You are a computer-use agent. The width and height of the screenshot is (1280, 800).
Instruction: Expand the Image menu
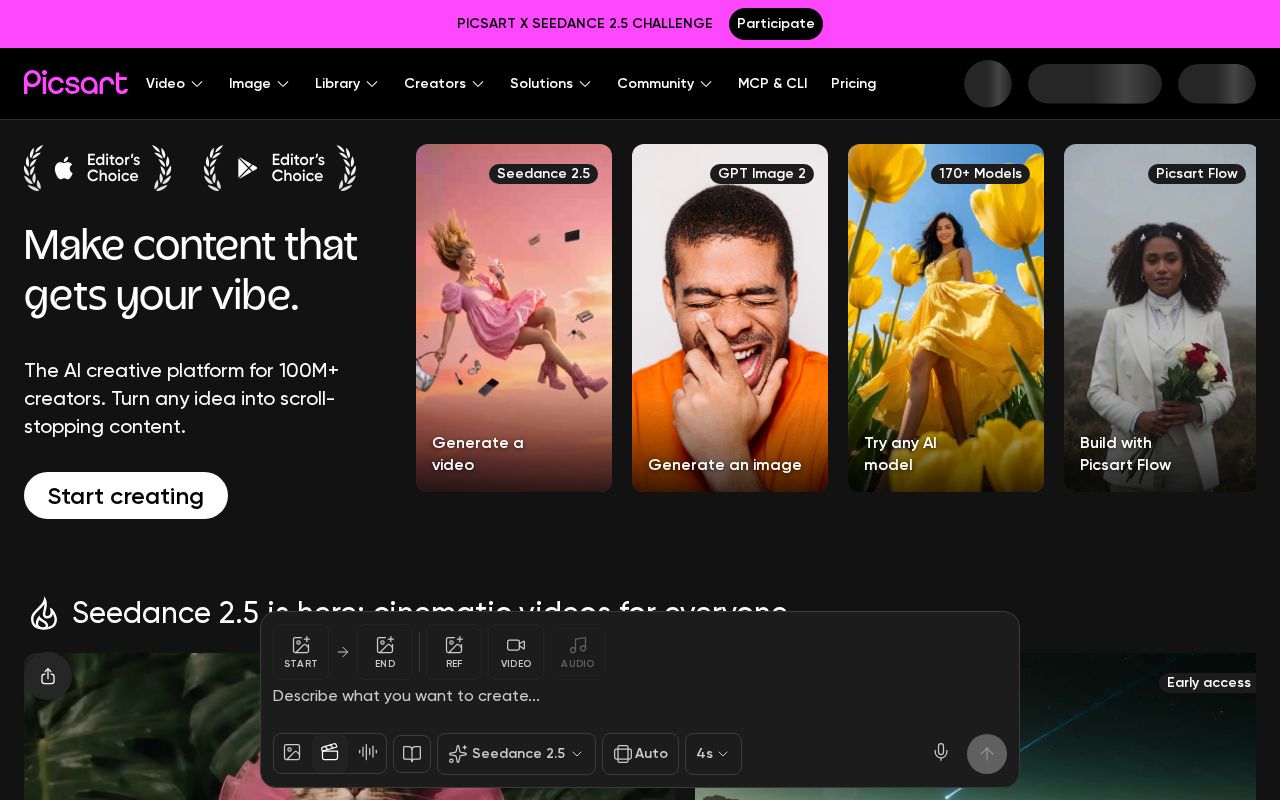[259, 84]
